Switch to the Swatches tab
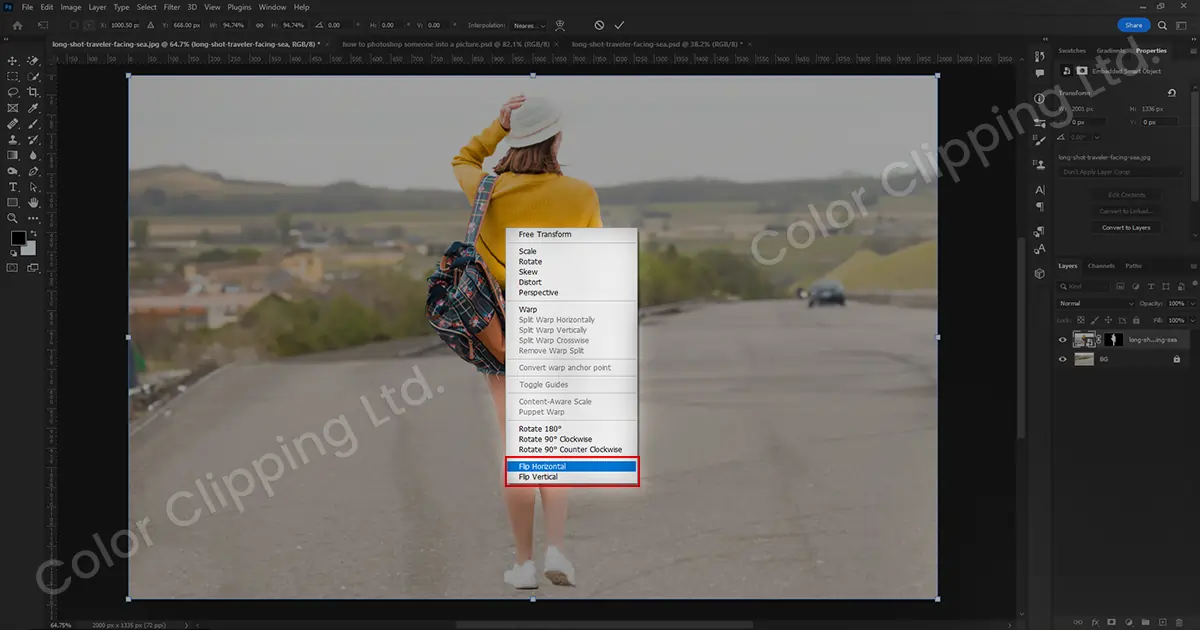Viewport: 1200px width, 630px height. point(1074,50)
